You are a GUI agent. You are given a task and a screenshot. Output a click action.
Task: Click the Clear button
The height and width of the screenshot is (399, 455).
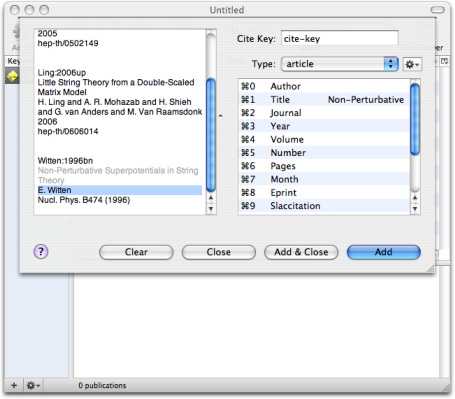(x=136, y=252)
